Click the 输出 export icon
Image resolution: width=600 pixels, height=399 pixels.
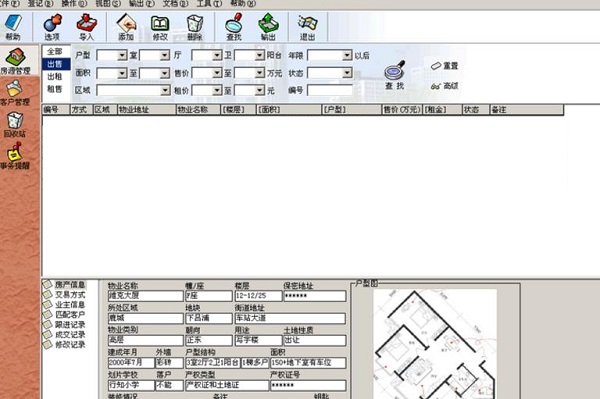pos(268,26)
